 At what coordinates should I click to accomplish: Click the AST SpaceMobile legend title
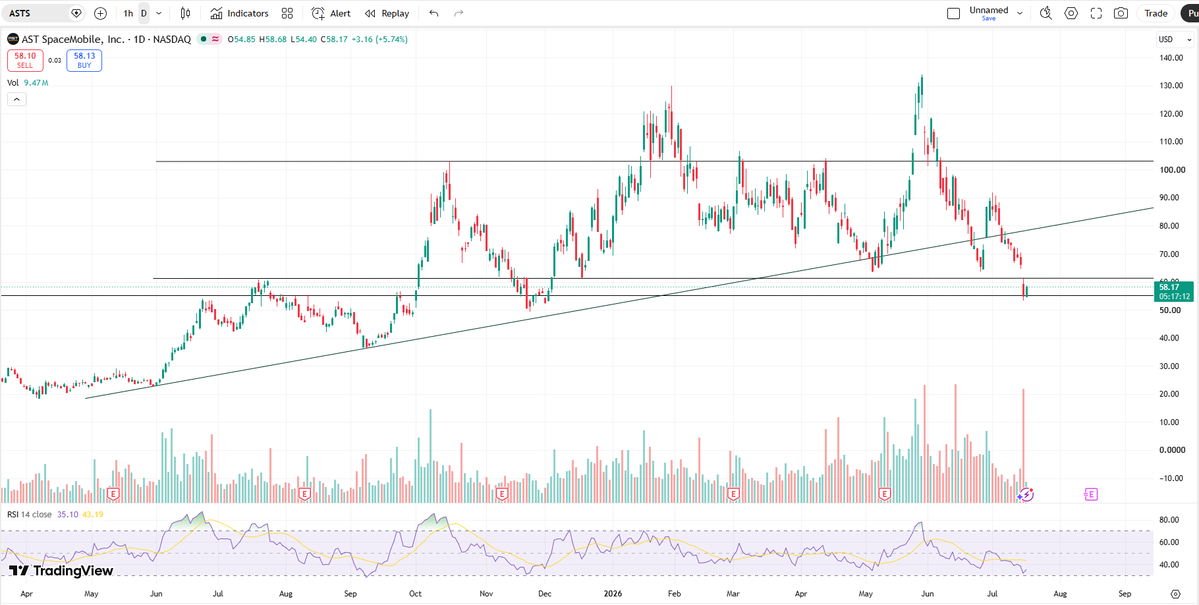point(106,39)
